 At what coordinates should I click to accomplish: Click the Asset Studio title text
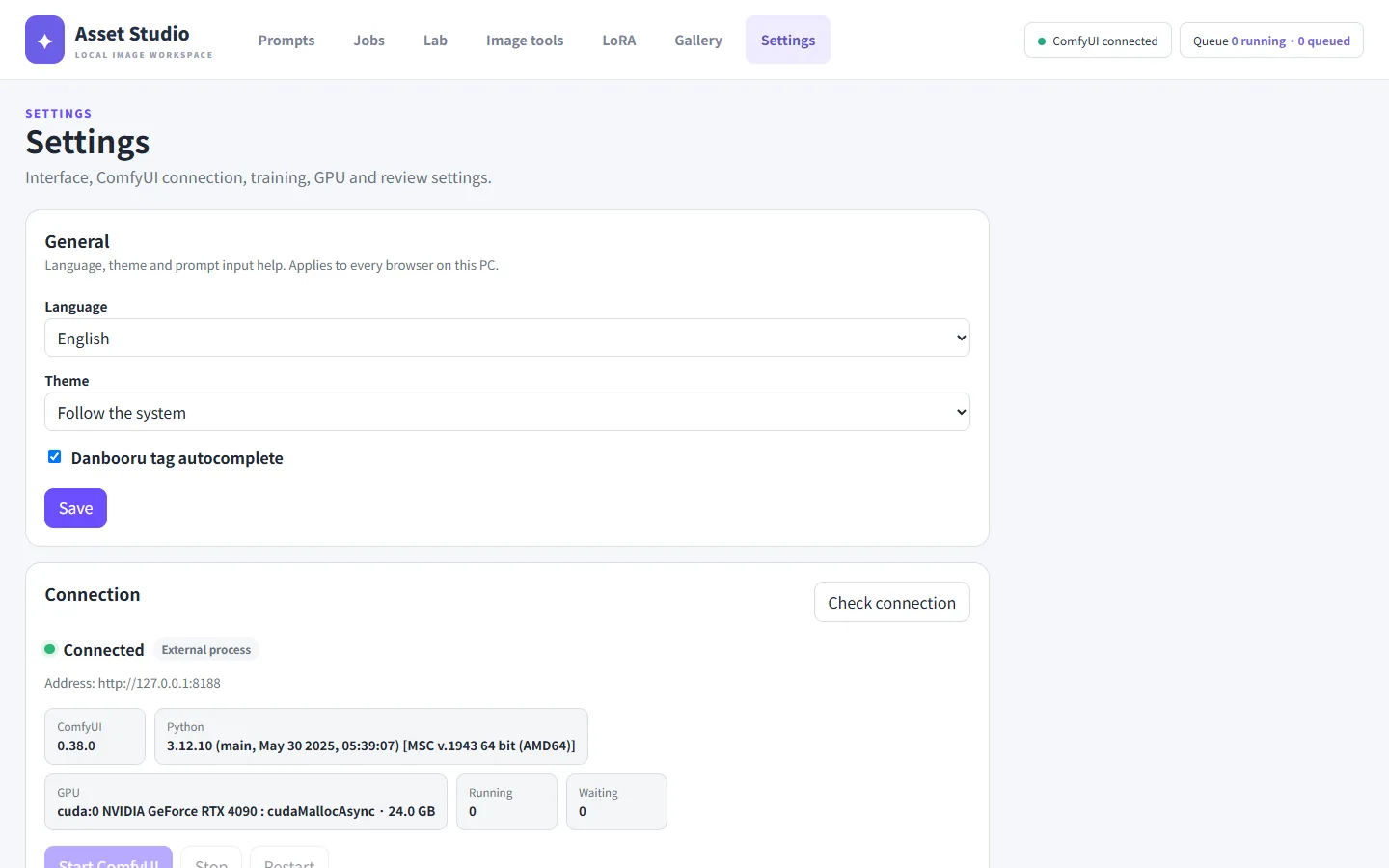132,34
